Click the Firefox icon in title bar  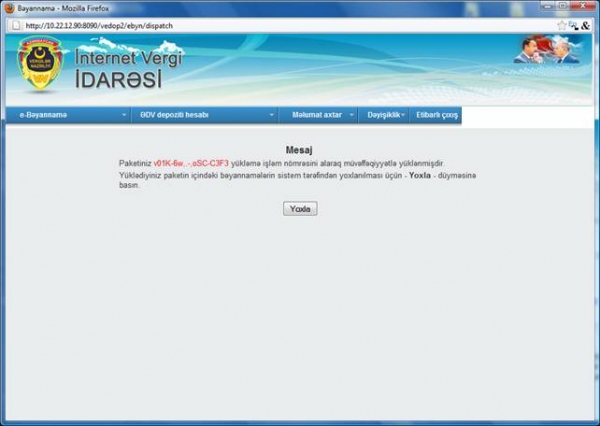[9, 7]
